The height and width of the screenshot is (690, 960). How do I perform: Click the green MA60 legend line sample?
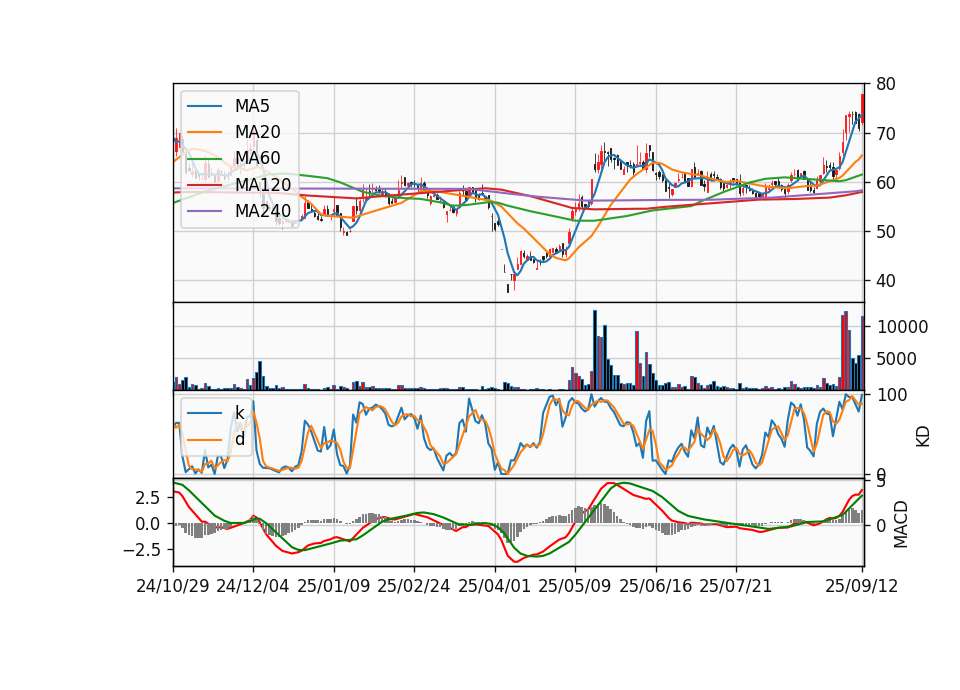pyautogui.click(x=204, y=159)
